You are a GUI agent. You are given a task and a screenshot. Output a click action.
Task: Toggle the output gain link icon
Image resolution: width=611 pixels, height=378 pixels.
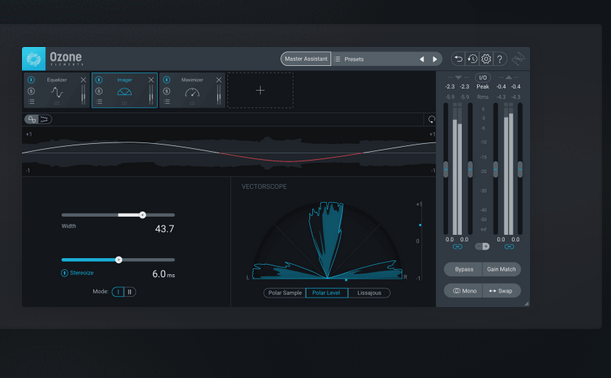tap(509, 247)
